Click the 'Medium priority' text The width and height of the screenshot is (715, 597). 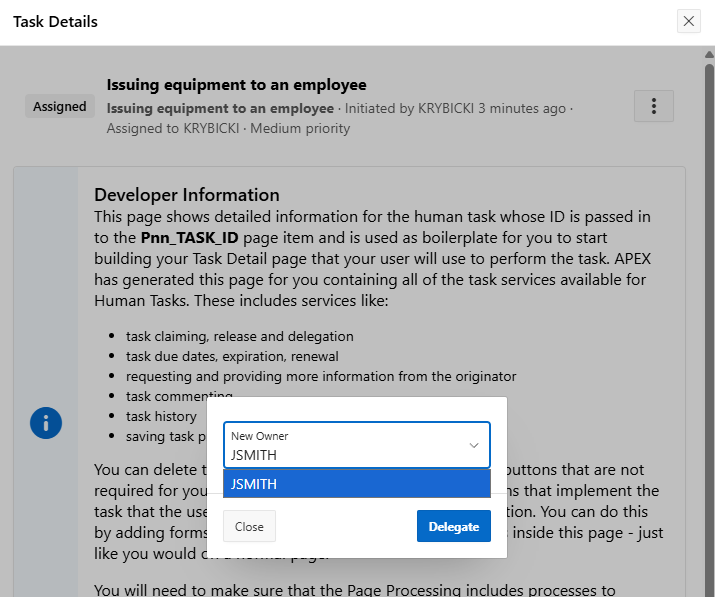[300, 128]
